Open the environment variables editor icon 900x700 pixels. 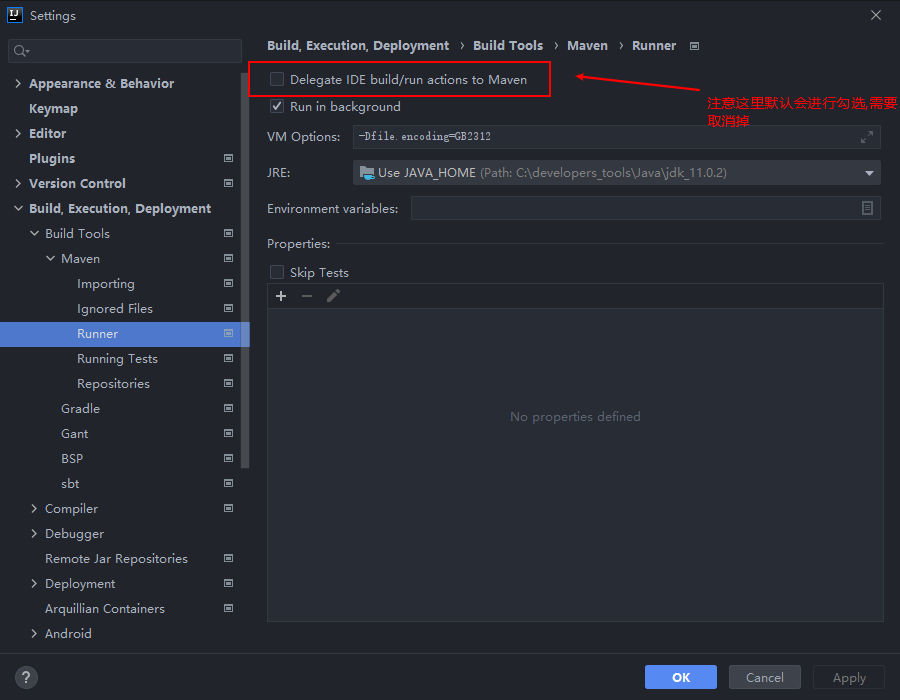tap(867, 208)
